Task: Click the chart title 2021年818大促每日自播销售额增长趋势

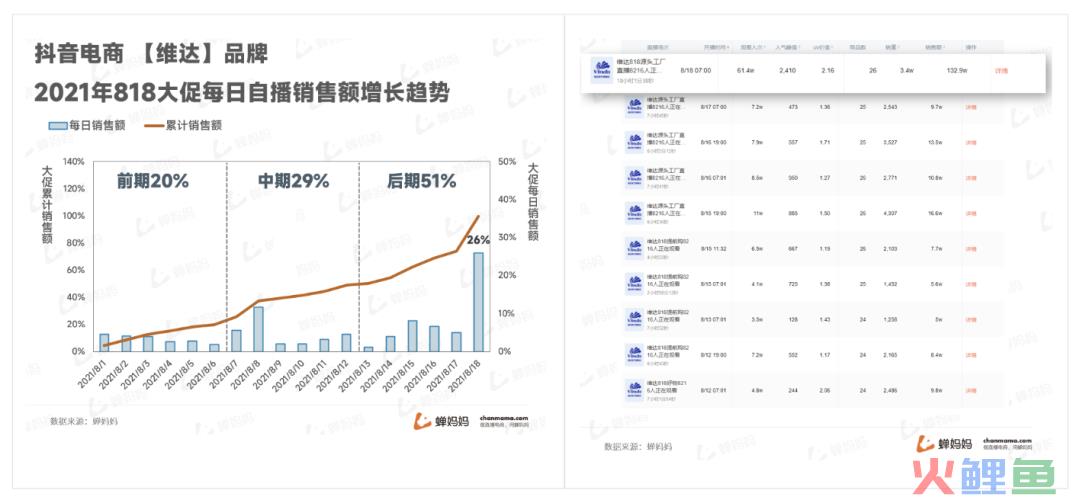Action: [242, 92]
